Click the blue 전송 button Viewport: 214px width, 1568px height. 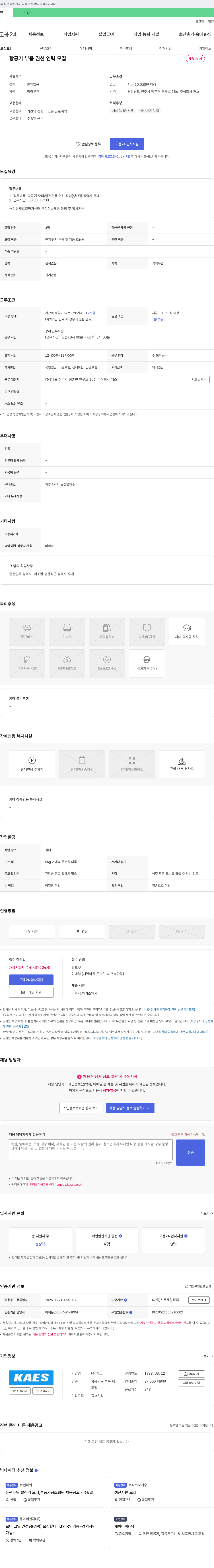pos(190,1152)
